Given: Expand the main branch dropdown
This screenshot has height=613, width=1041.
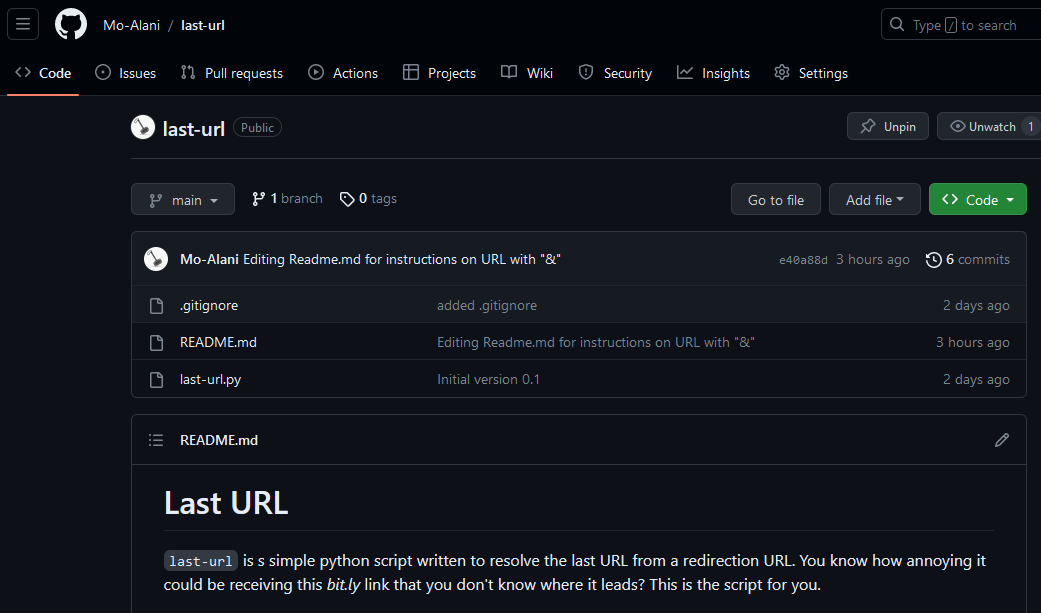Looking at the screenshot, I should tap(183, 200).
